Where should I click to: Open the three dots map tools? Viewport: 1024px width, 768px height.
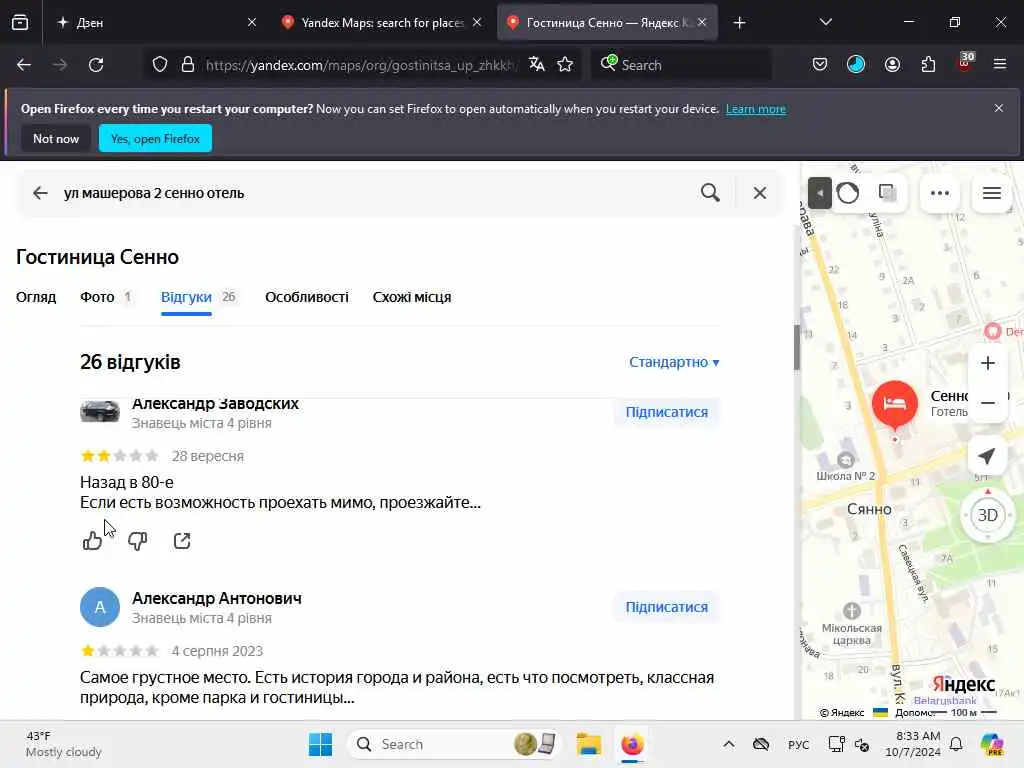(940, 193)
